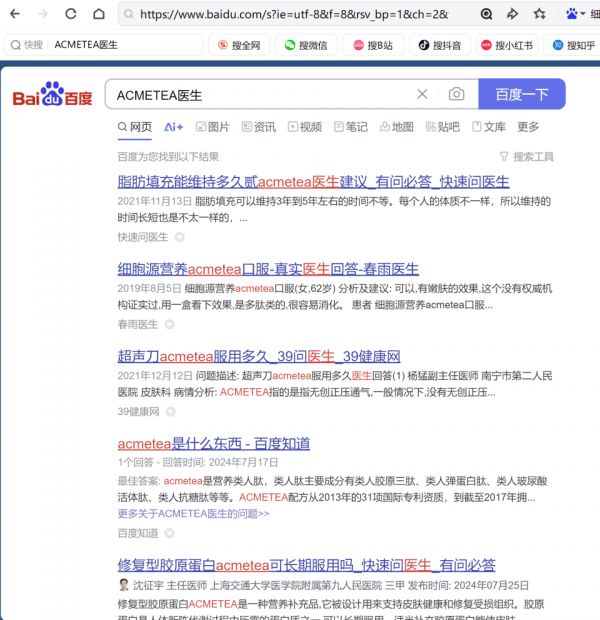Switch to the 视频 tab
Screen dimensions: 600x620
305,127
